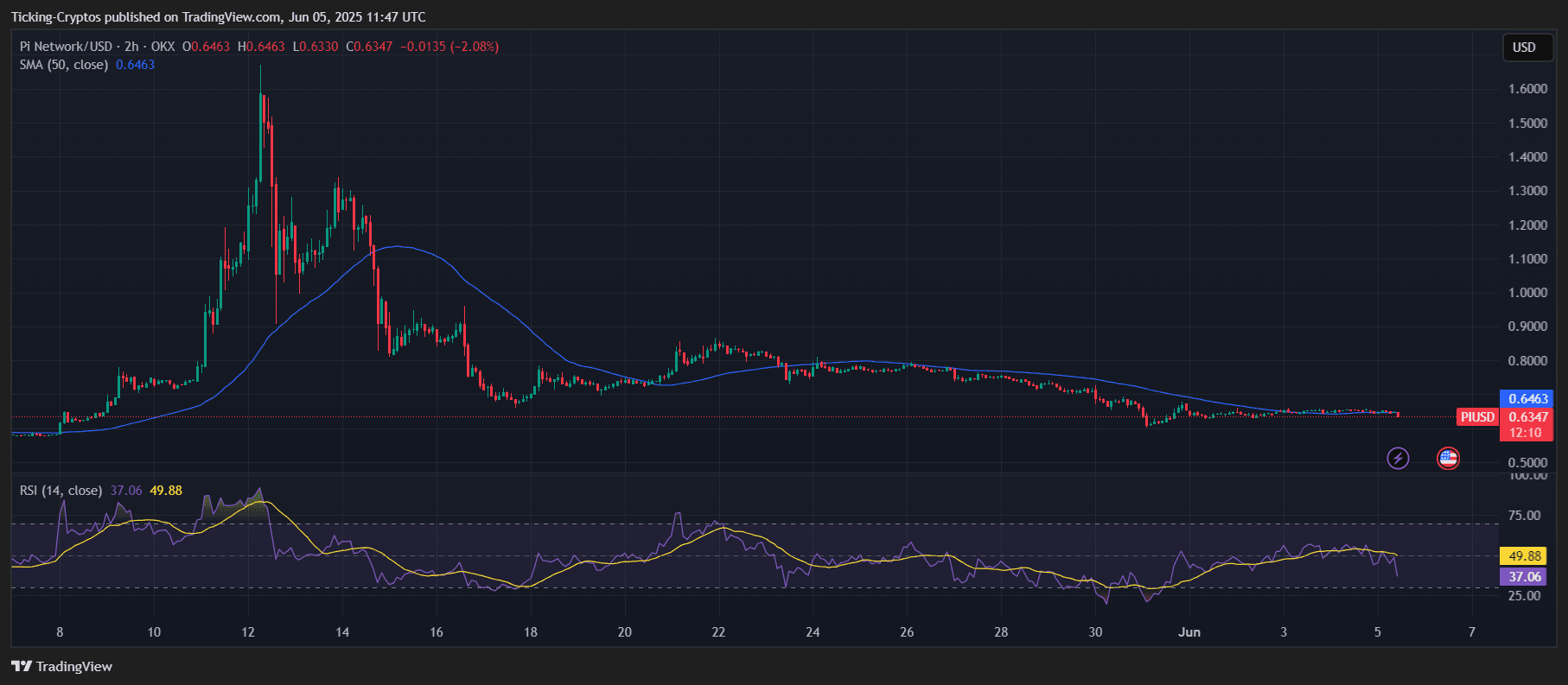Click the Ticking-Cryptos published header text
The image size is (1568, 685).
coord(218,17)
